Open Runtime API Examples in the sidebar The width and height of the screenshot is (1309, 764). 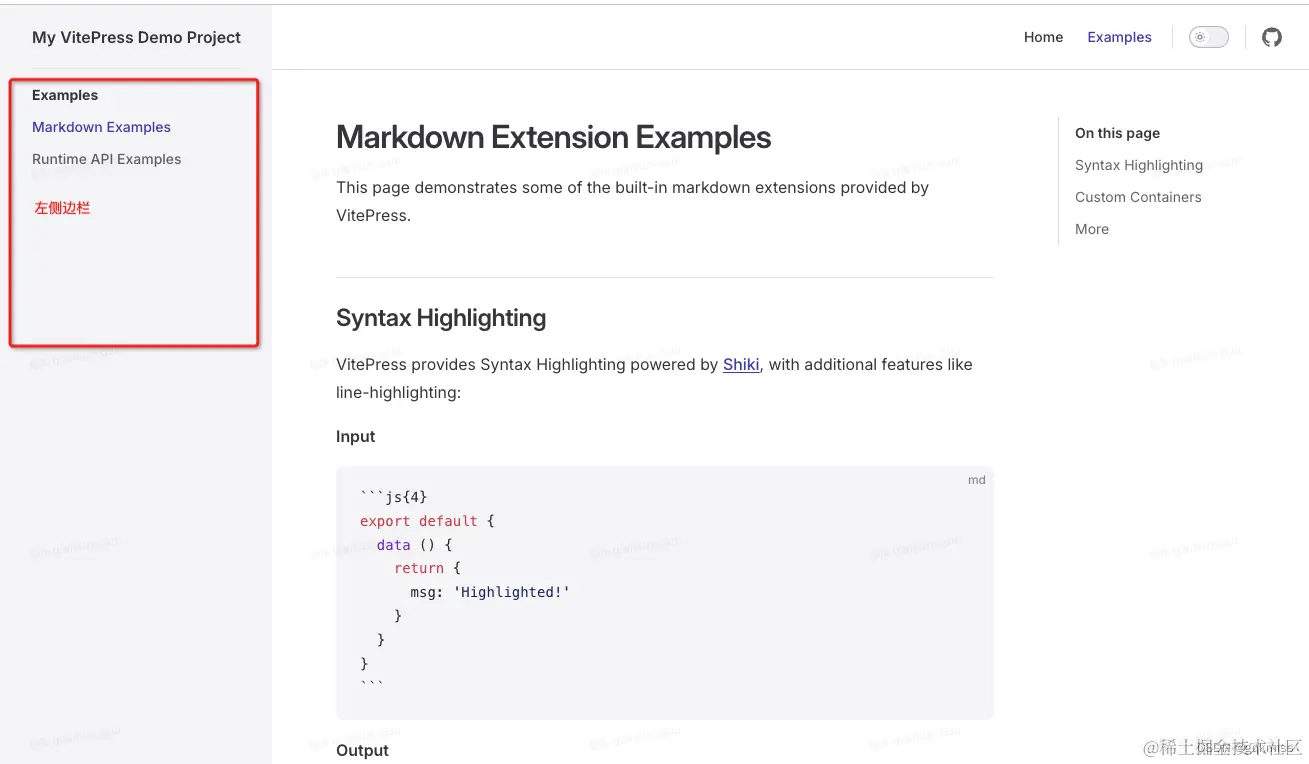pyautogui.click(x=106, y=159)
